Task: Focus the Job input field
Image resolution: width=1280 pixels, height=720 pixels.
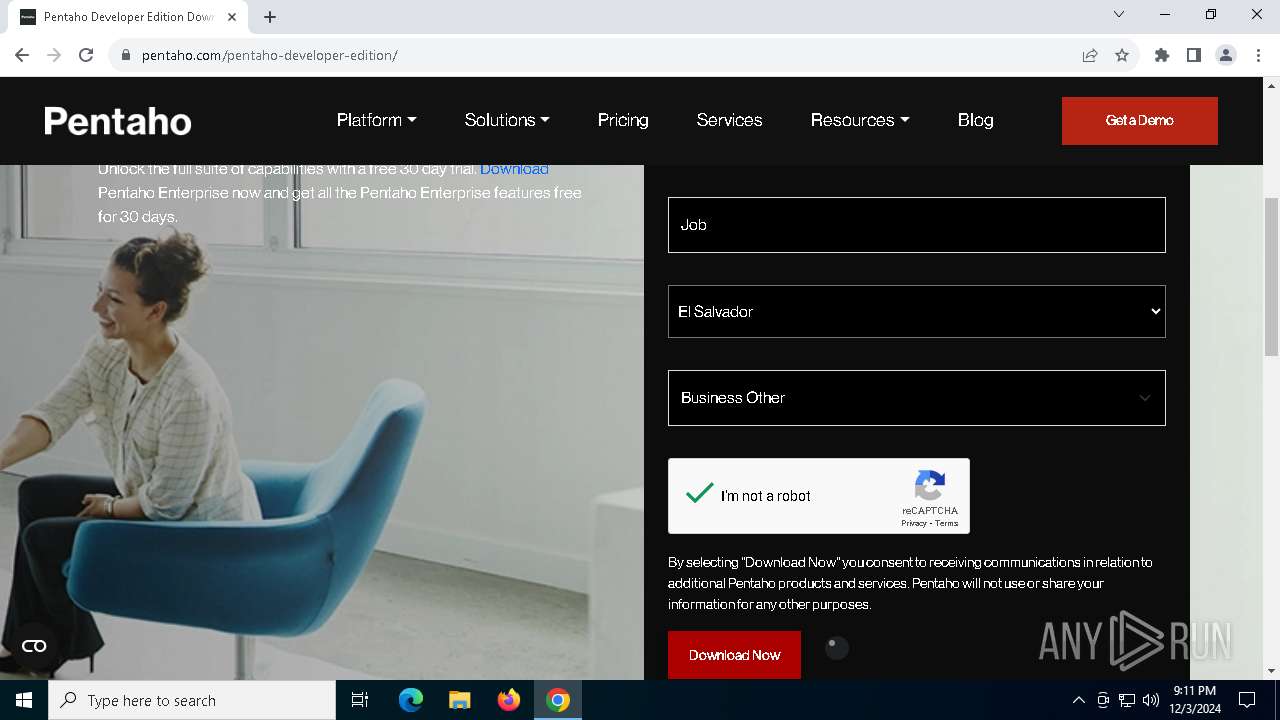Action: pyautogui.click(x=917, y=225)
